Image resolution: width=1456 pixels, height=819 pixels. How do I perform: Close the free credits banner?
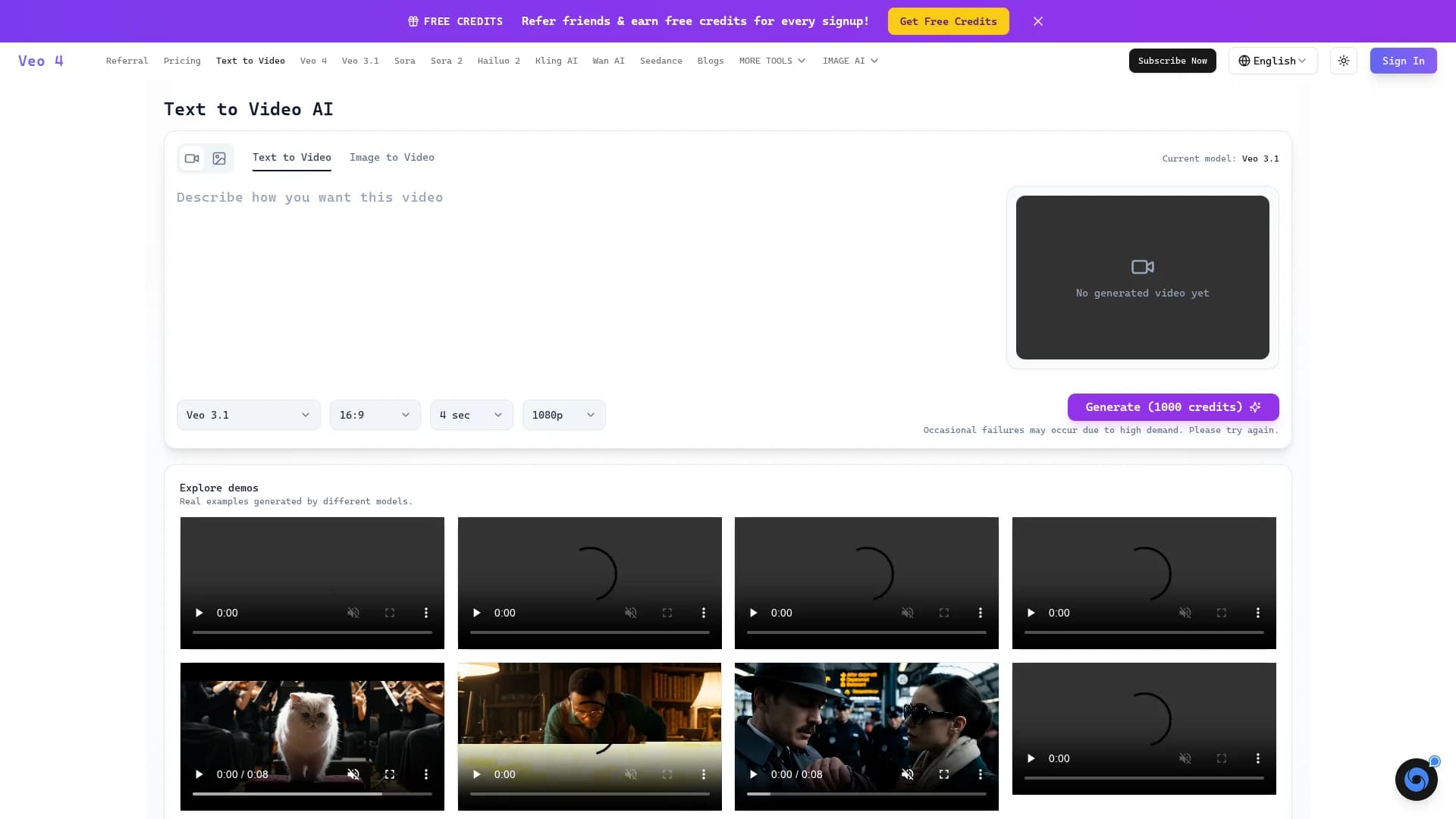point(1038,21)
